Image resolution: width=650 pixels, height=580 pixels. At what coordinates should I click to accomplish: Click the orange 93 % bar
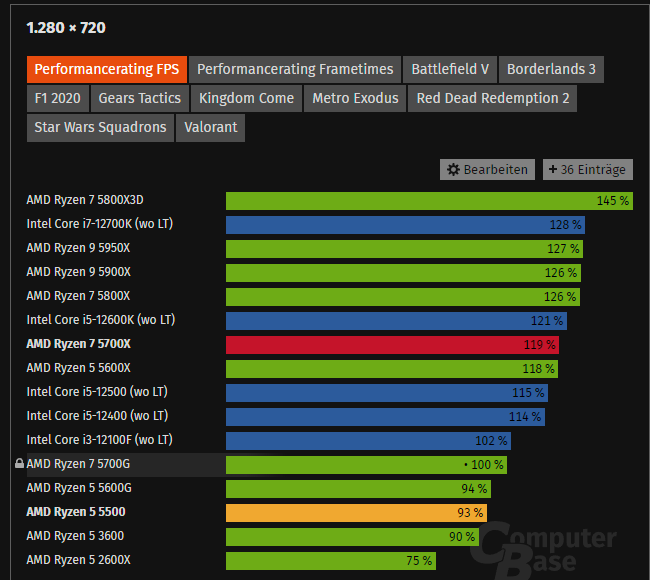(357, 513)
